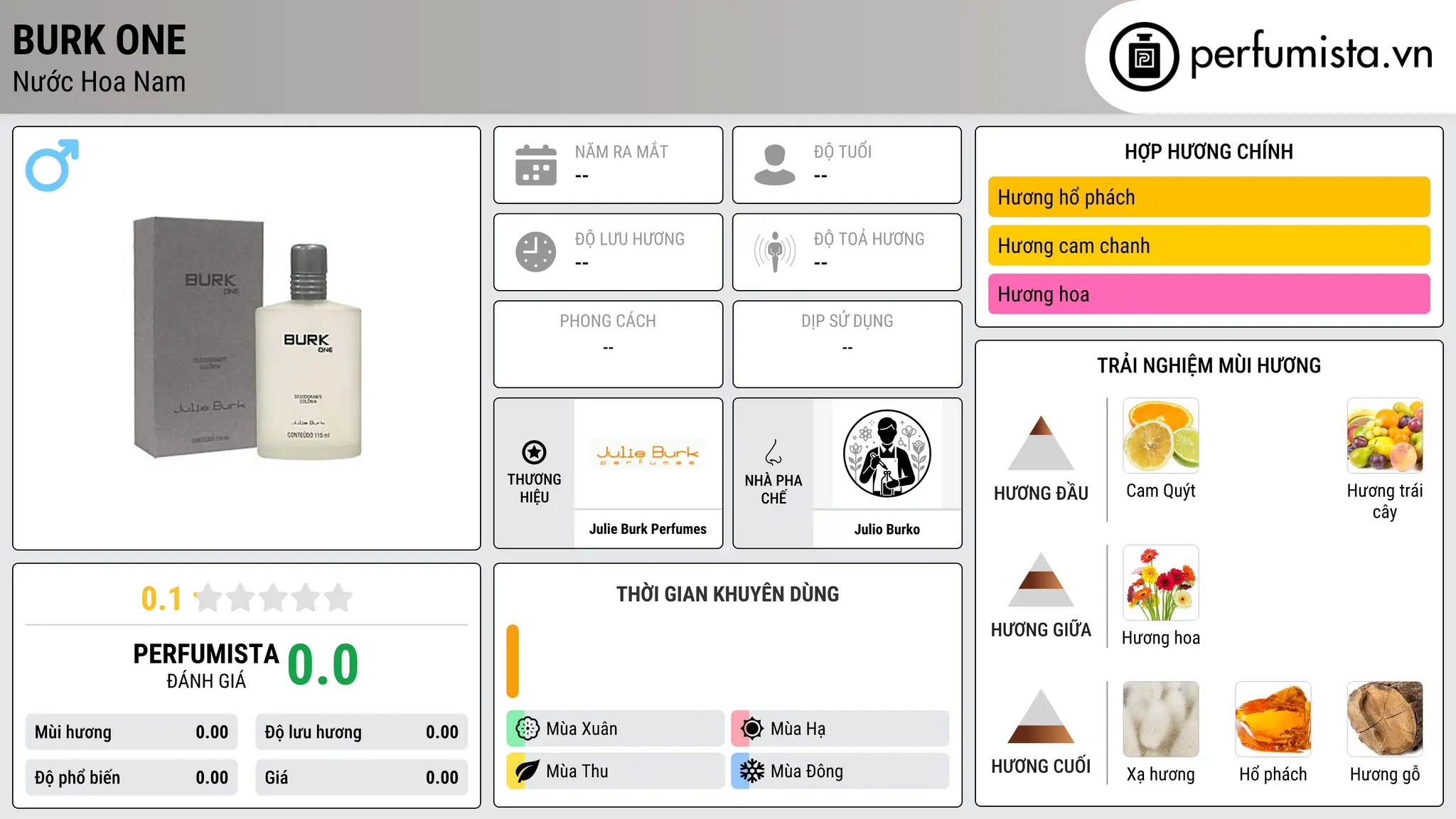1456x819 pixels.
Task: Select the Mùa Thu season label
Action: coord(577,771)
